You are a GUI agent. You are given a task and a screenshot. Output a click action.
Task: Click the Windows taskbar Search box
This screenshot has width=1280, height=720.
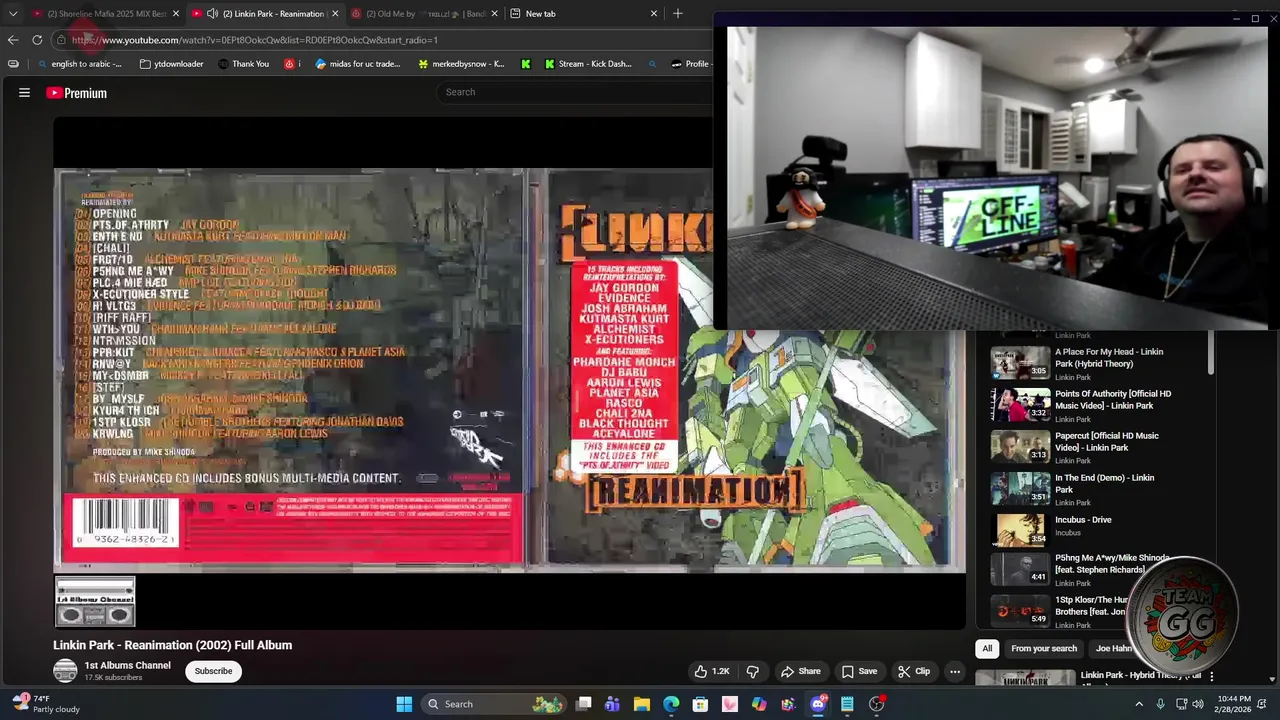(x=494, y=704)
